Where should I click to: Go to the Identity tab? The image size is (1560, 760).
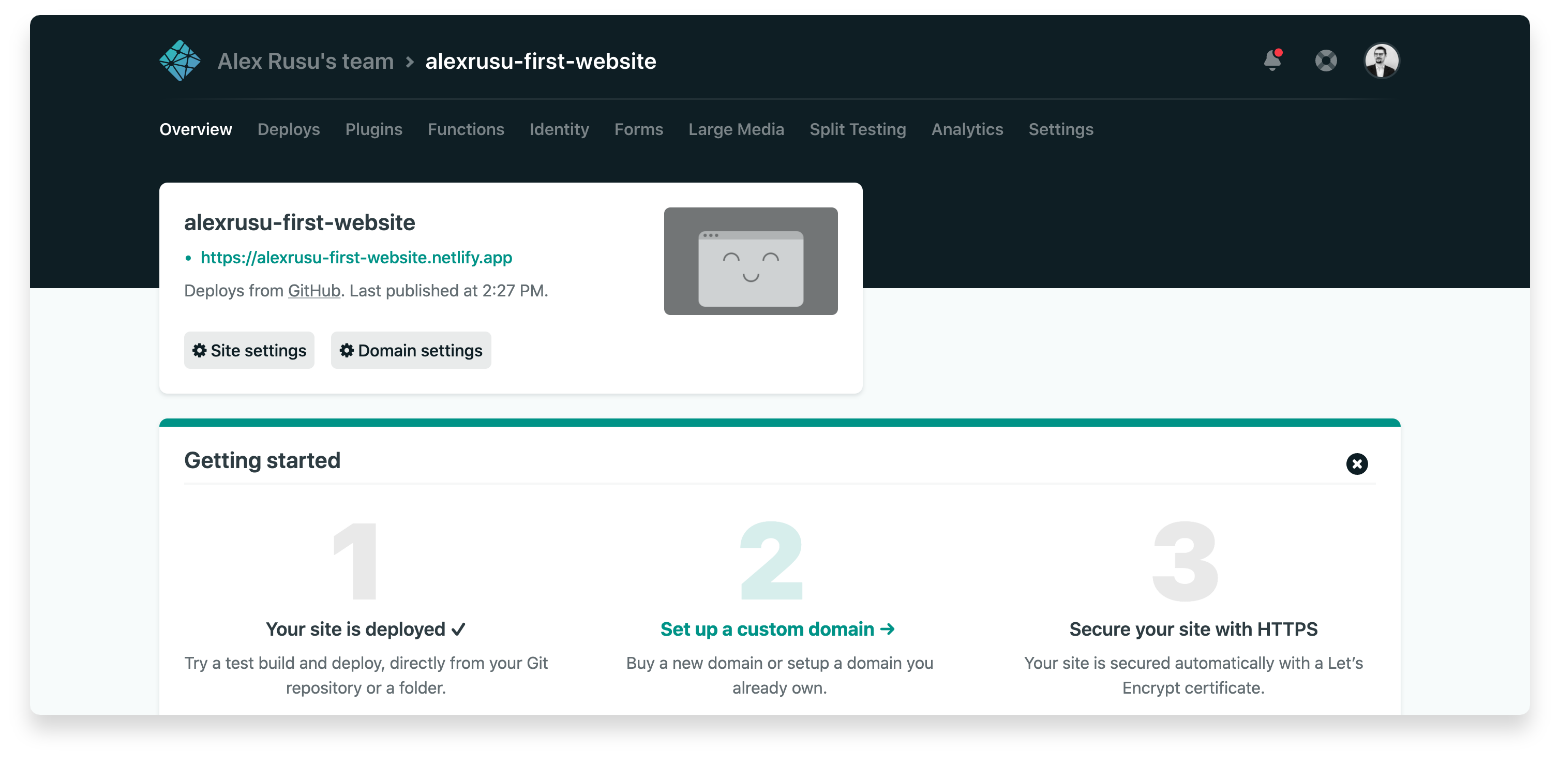point(559,129)
